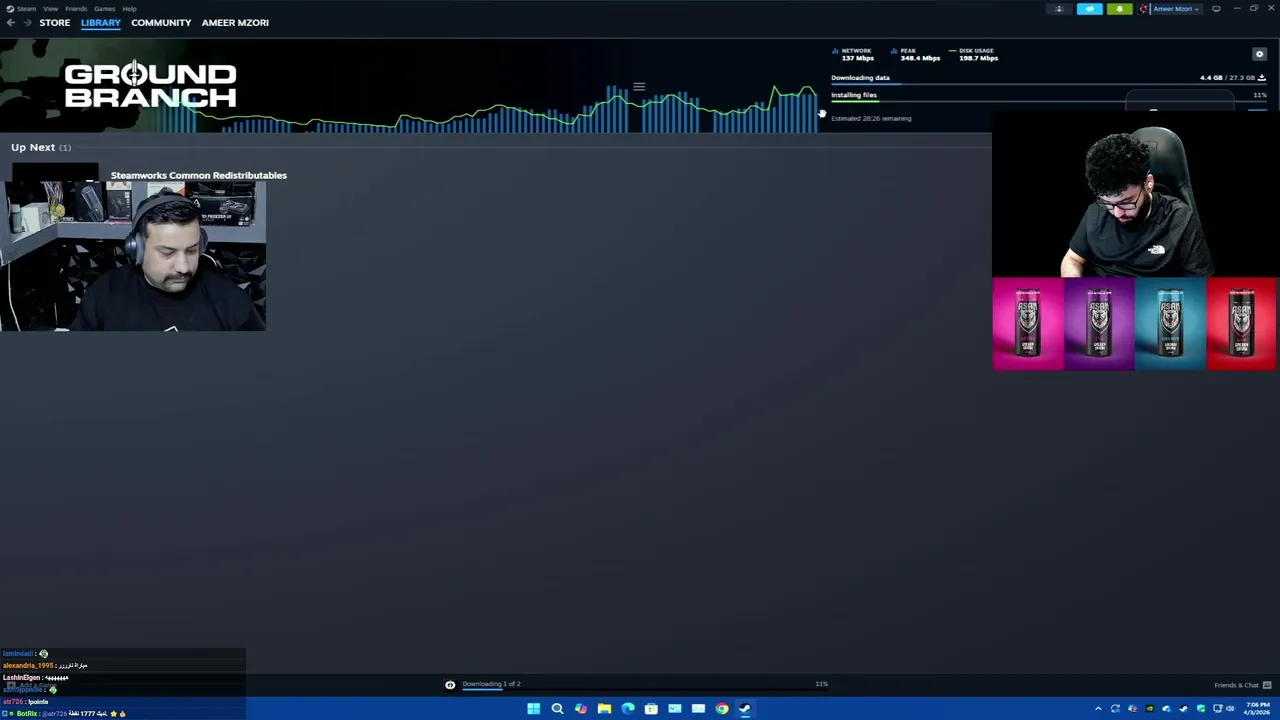Image resolution: width=1280 pixels, height=720 pixels.
Task: Go forward with the right navigation arrow
Action: tap(26, 22)
